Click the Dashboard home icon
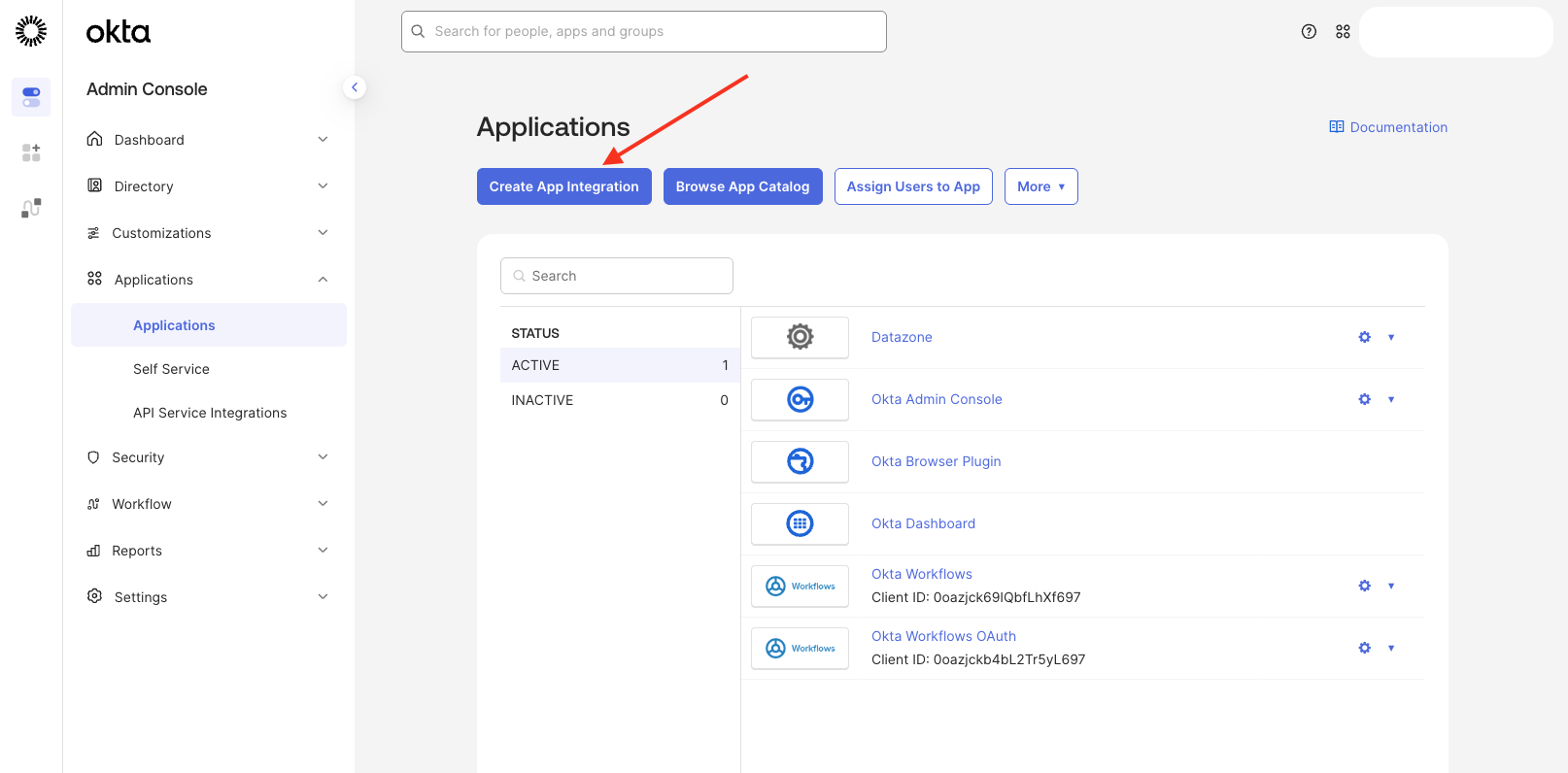Screen dimensions: 1568x773 click(94, 139)
